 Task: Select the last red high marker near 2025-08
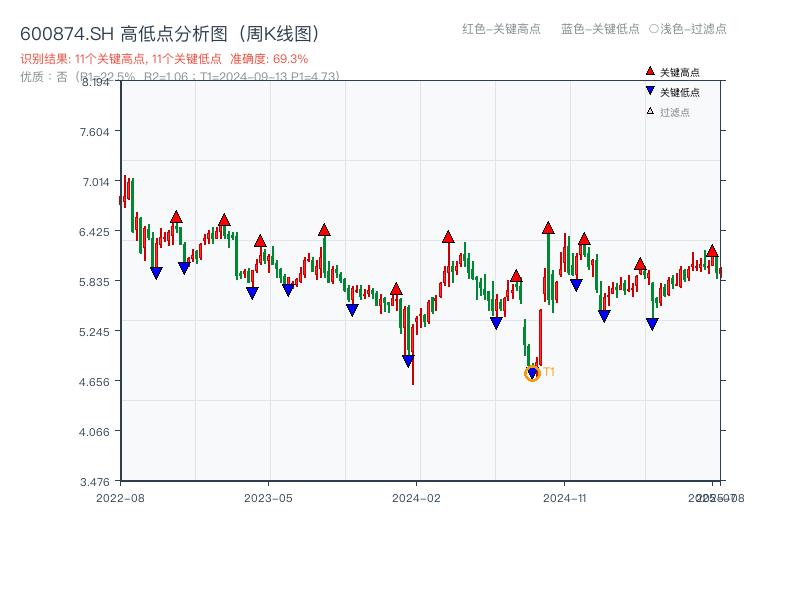point(712,251)
